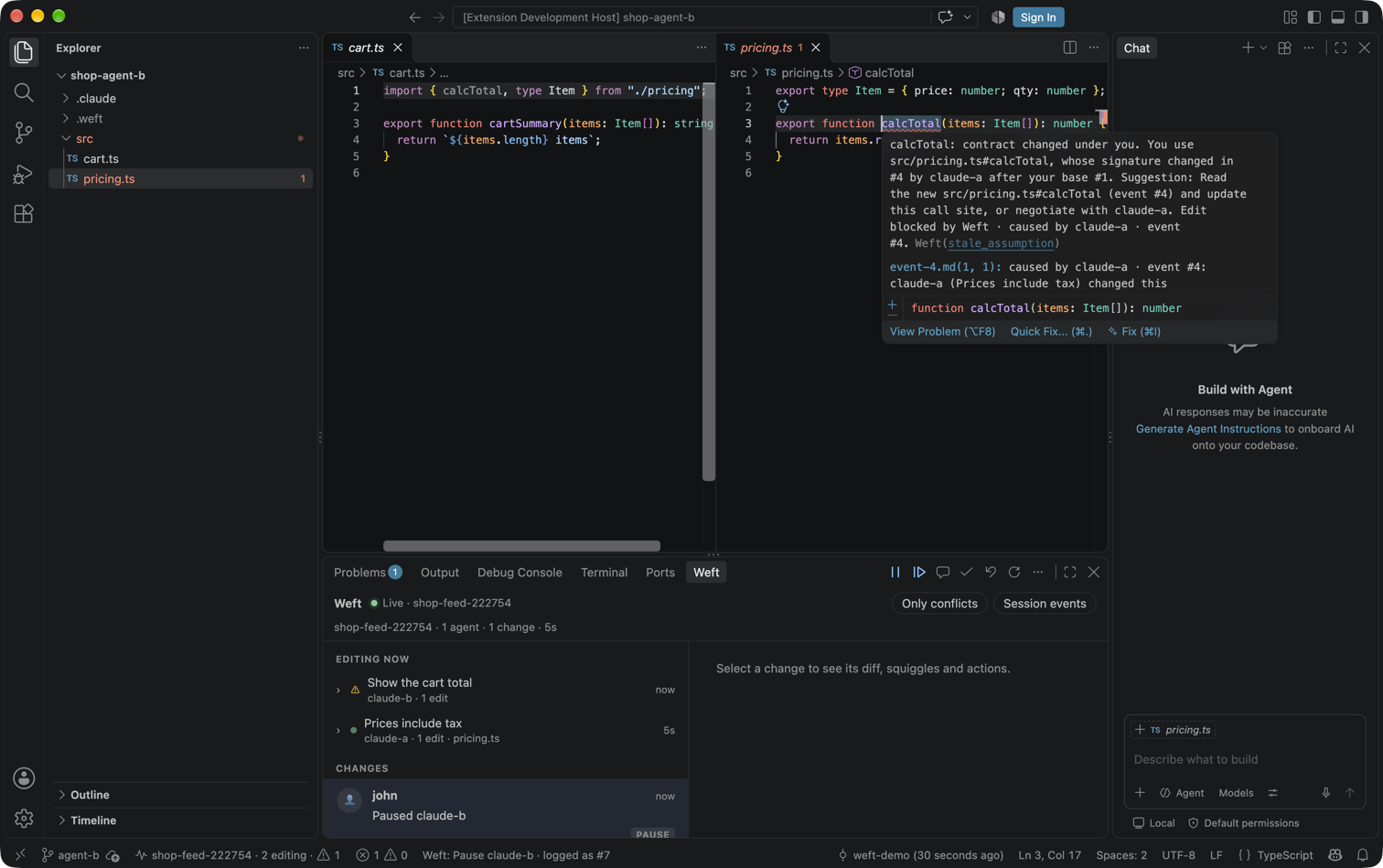The width and height of the screenshot is (1383, 868).
Task: Expand the Timeline section
Action: pos(181,820)
